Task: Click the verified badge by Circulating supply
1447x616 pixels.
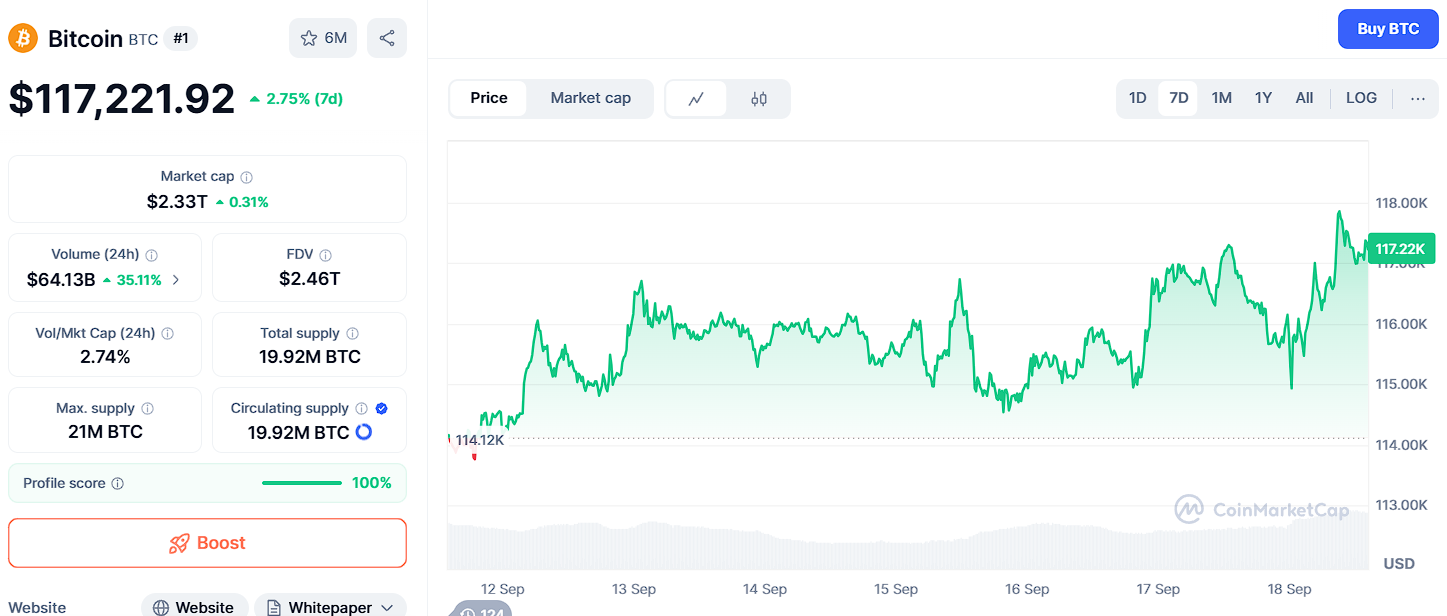Action: pos(382,409)
